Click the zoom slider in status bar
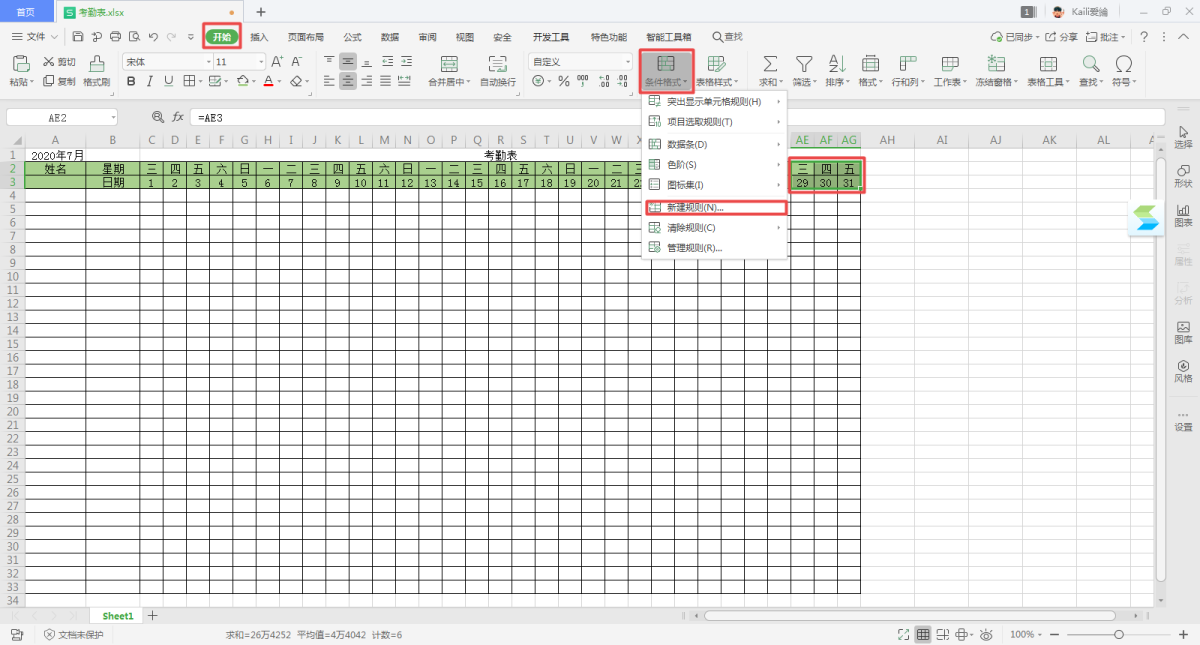The width and height of the screenshot is (1200, 645). [1118, 634]
